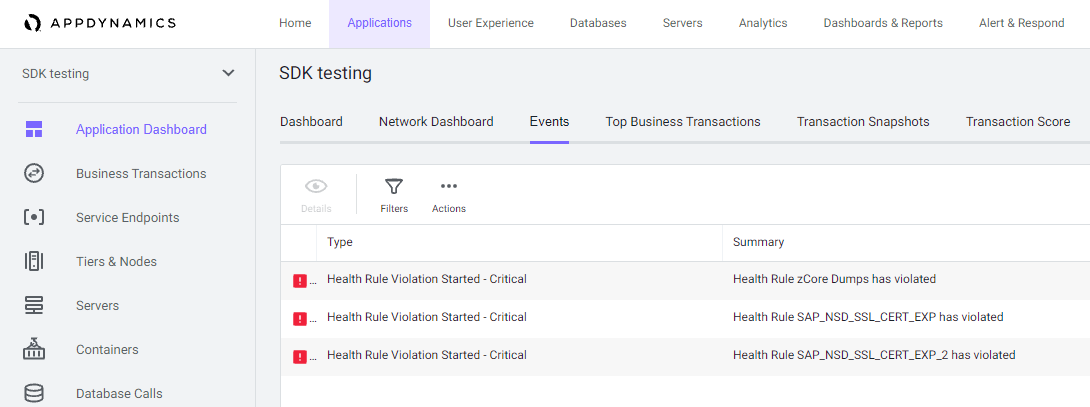Open Application Dashboard sidebar link
1090x407 pixels.
141,129
